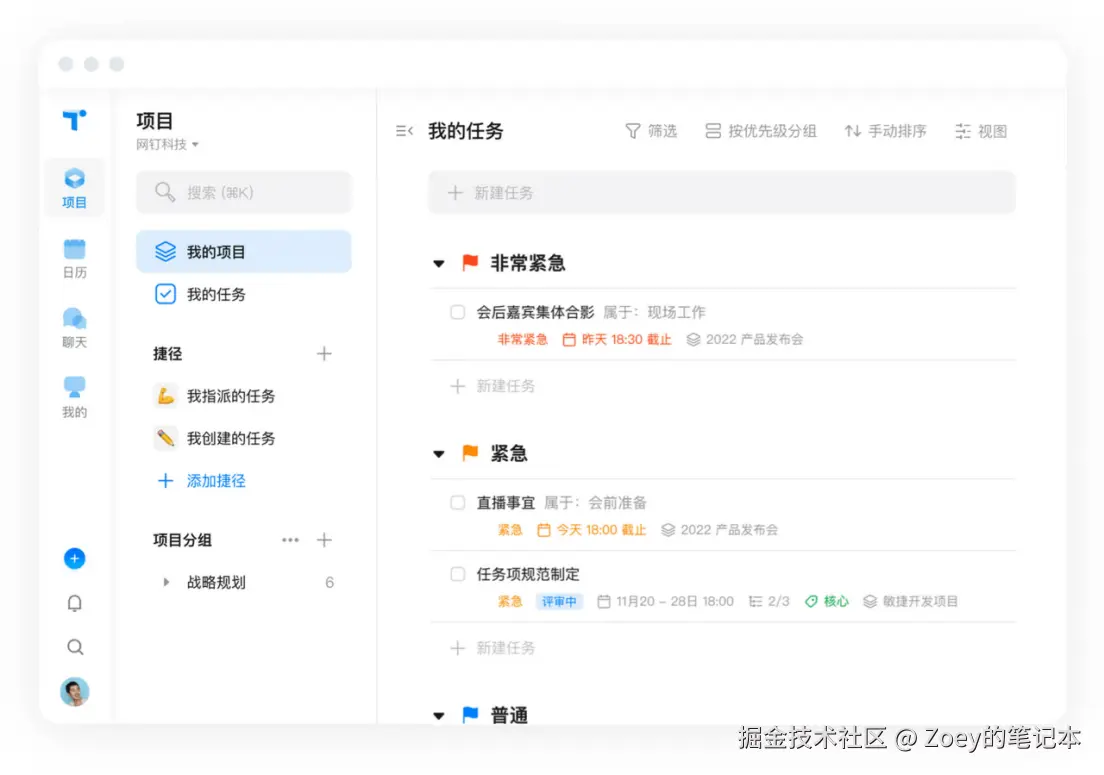Click the sidebar search magnifier icon
The image size is (1104, 775).
(x=75, y=647)
